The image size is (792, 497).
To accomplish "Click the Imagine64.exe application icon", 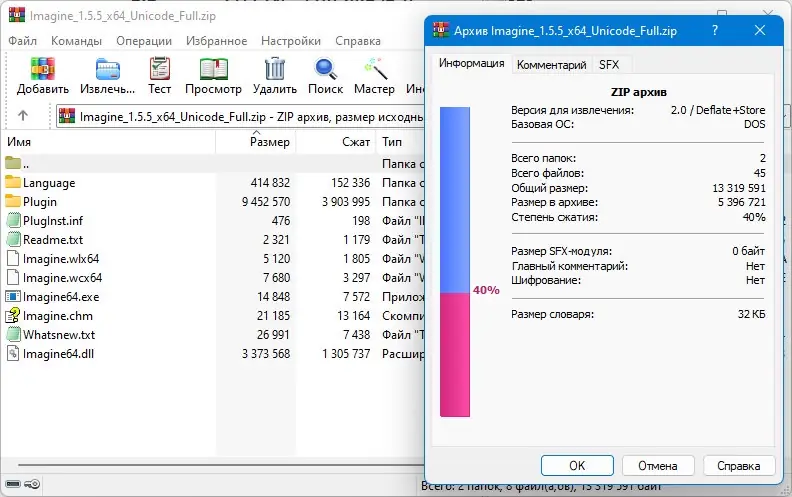I will click(x=13, y=296).
